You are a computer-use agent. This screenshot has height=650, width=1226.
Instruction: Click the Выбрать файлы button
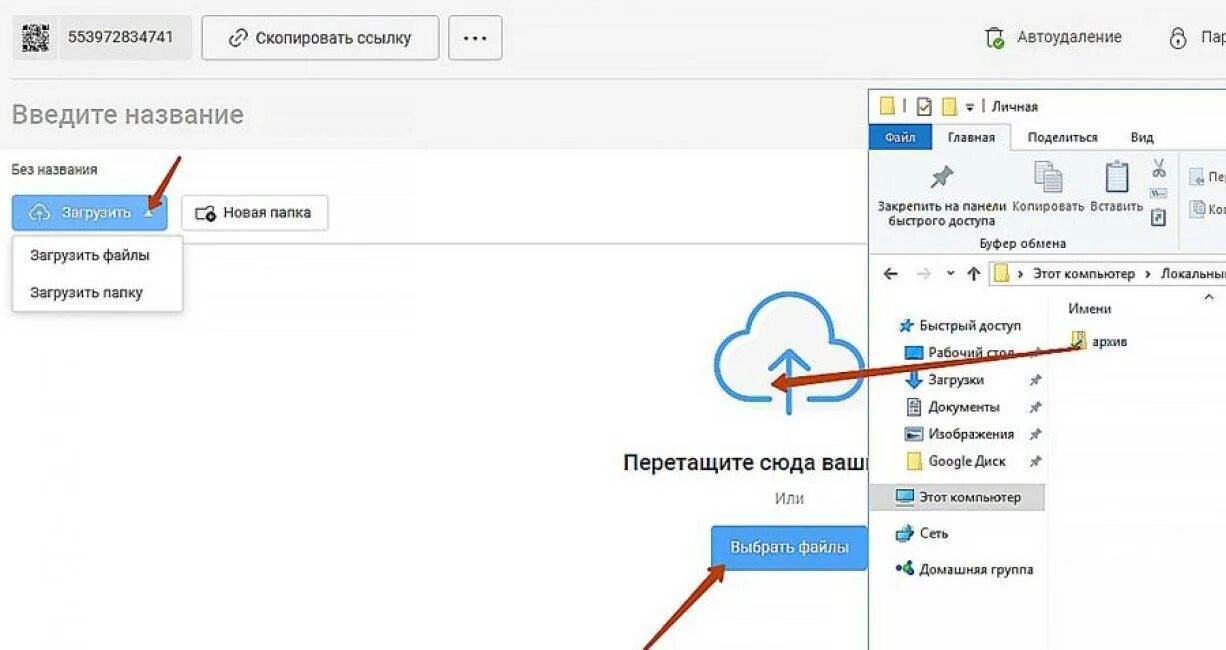[x=789, y=548]
